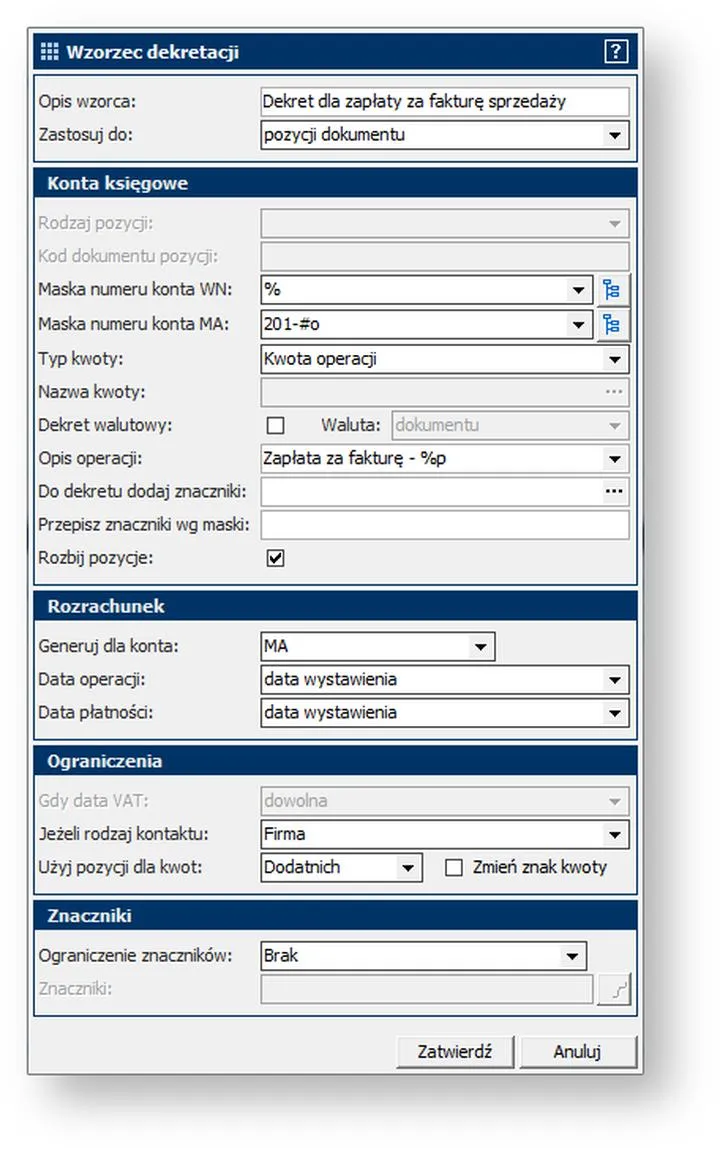Open the 'Opis operacji' dropdown
The image size is (720, 1151).
(613, 459)
